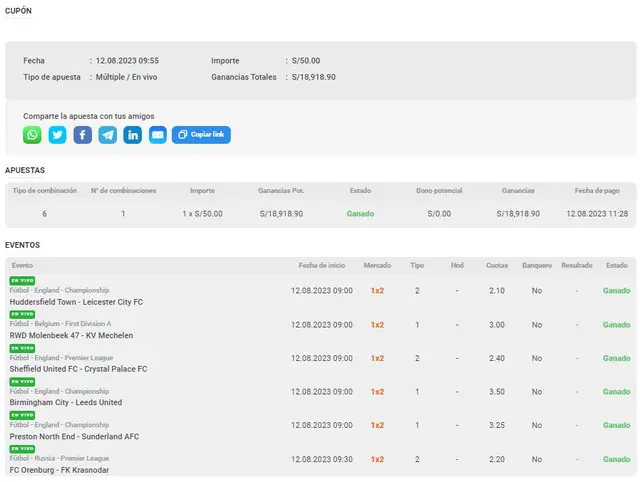Share the bet on Facebook
This screenshot has height=482, width=640.
coord(82,135)
